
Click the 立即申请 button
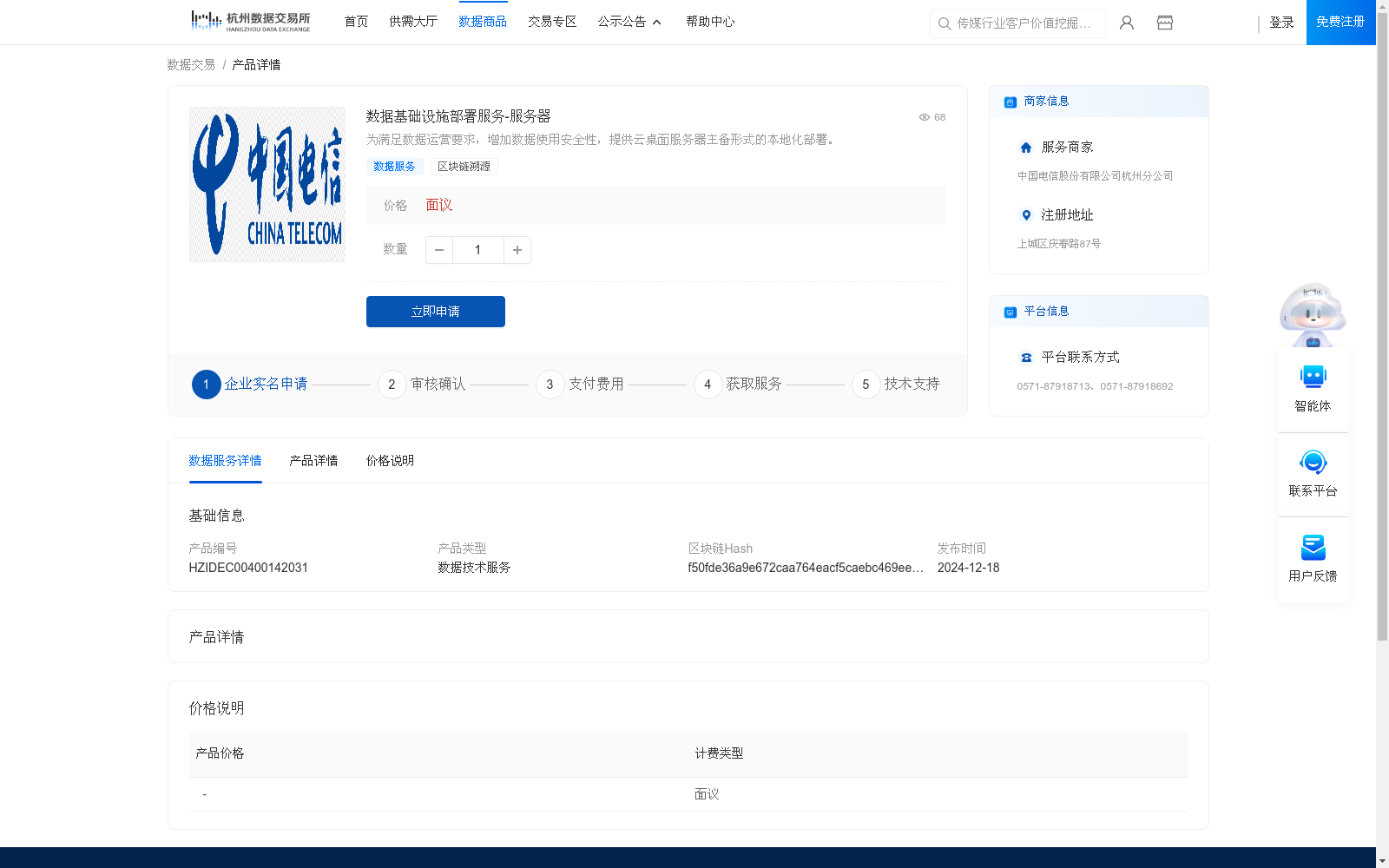[436, 312]
